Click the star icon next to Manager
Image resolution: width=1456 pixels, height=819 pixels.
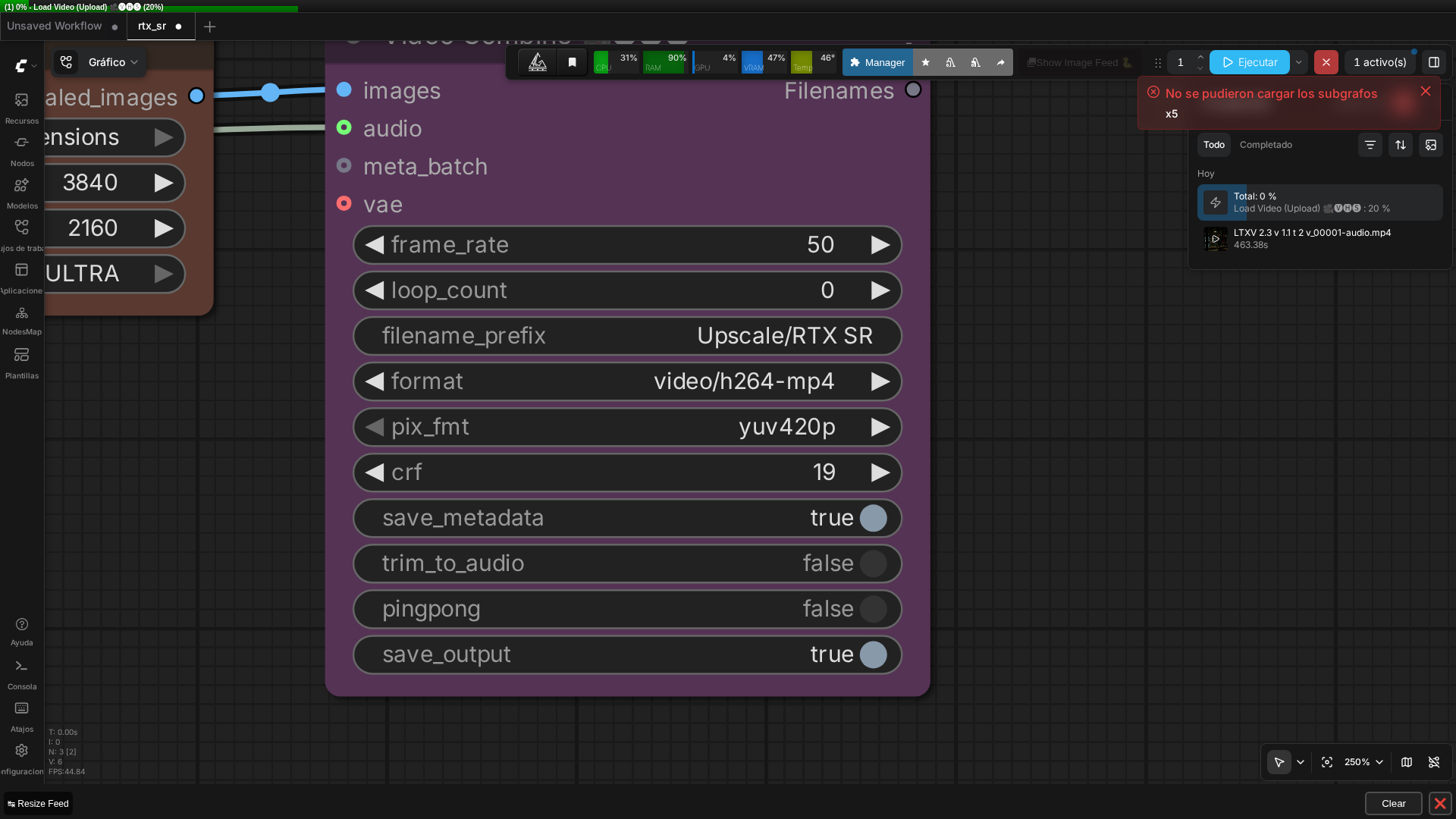(925, 62)
